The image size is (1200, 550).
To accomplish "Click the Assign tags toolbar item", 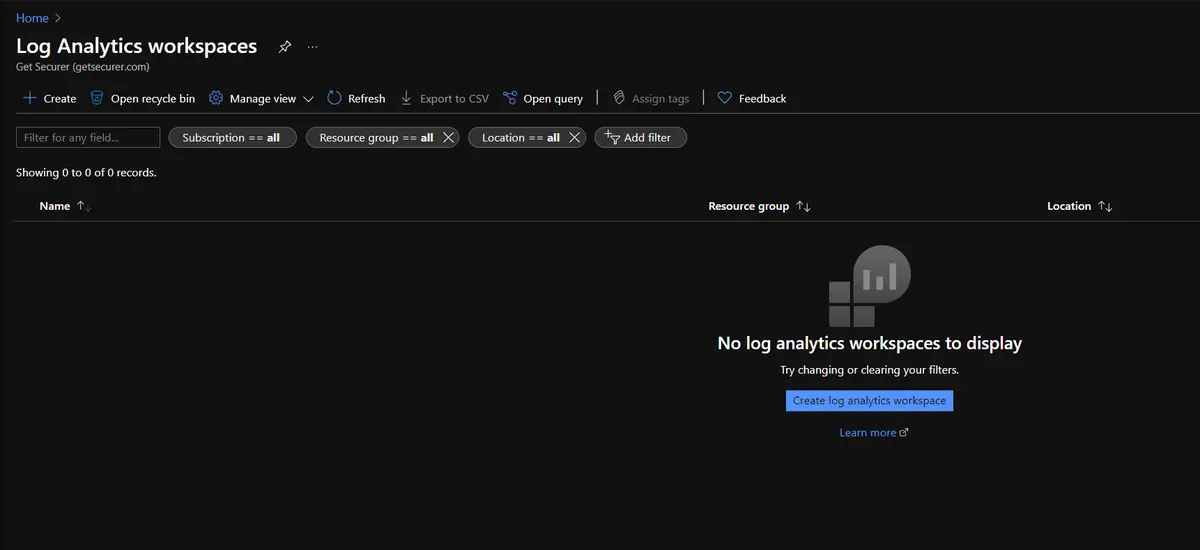I will pyautogui.click(x=651, y=98).
